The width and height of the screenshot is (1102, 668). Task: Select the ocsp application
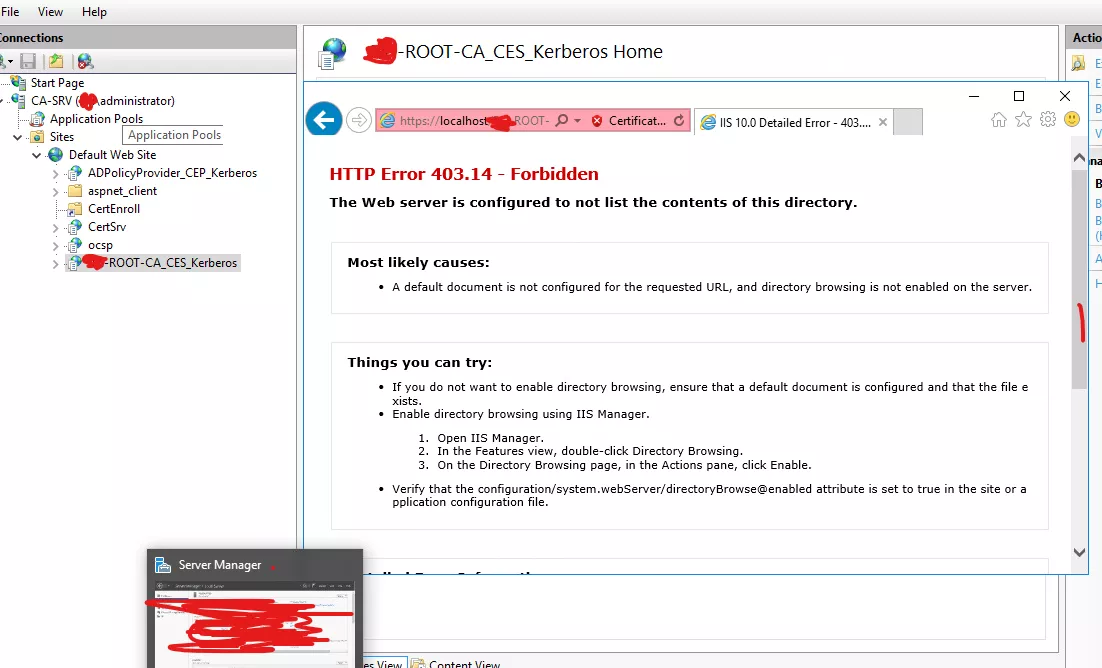[x=101, y=245]
